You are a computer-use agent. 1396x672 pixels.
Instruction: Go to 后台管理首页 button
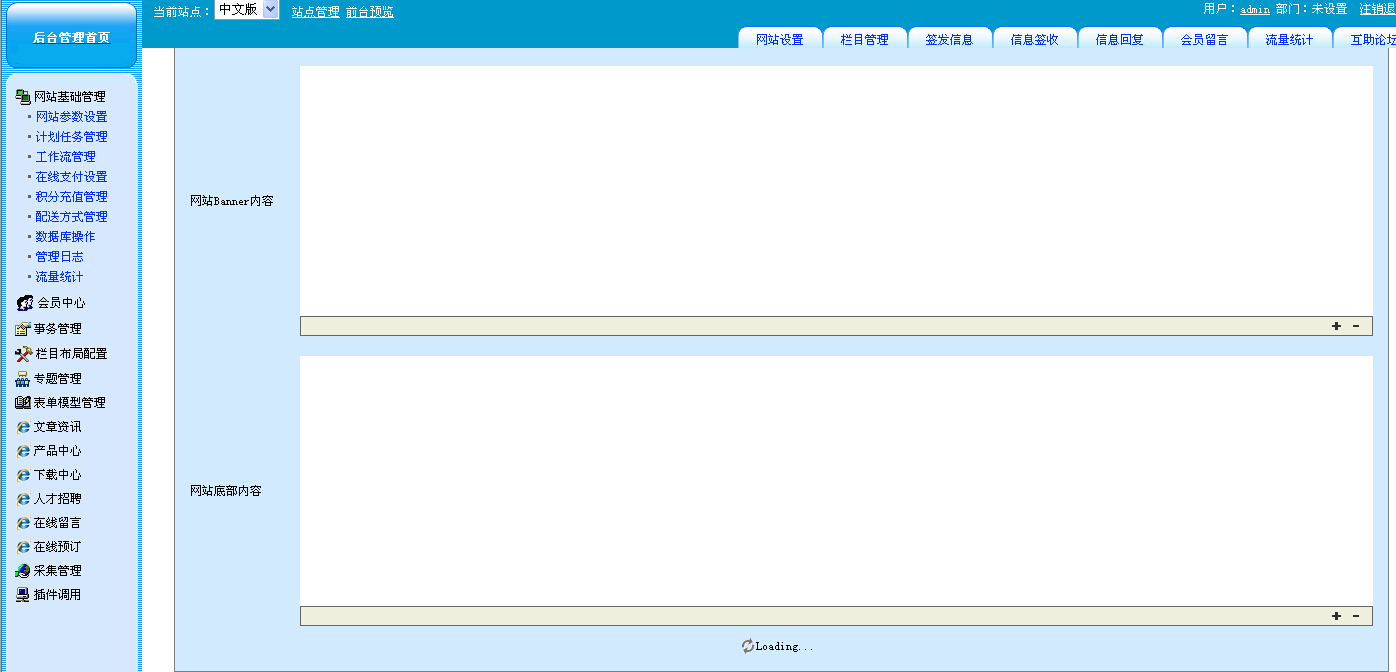71,37
